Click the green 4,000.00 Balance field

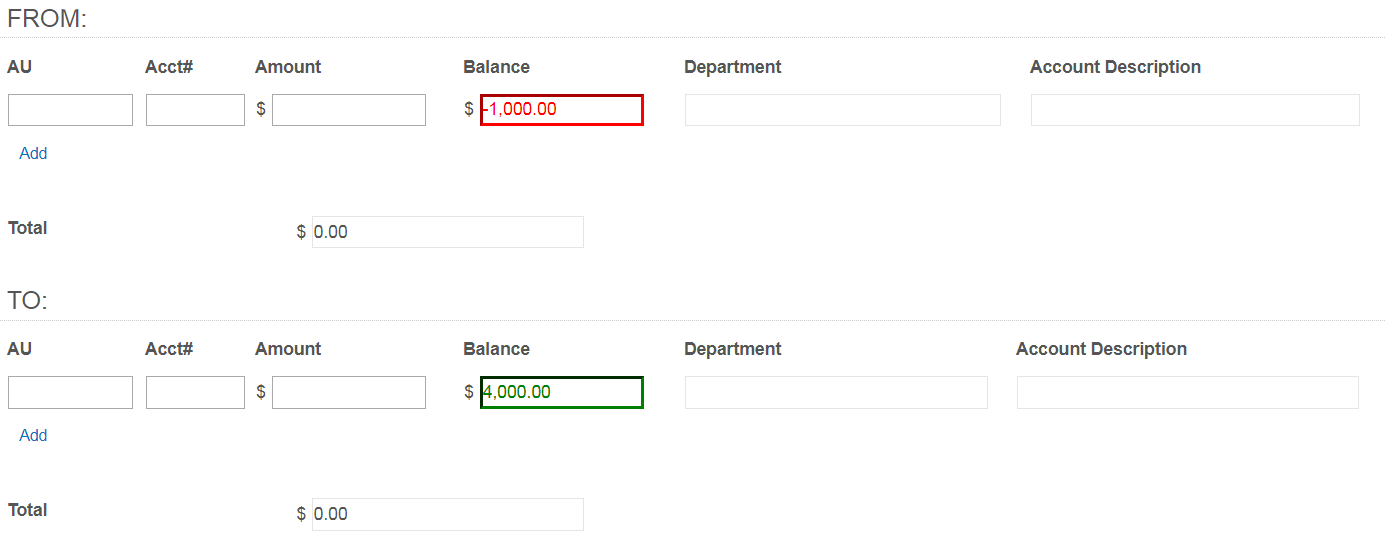[x=561, y=392]
